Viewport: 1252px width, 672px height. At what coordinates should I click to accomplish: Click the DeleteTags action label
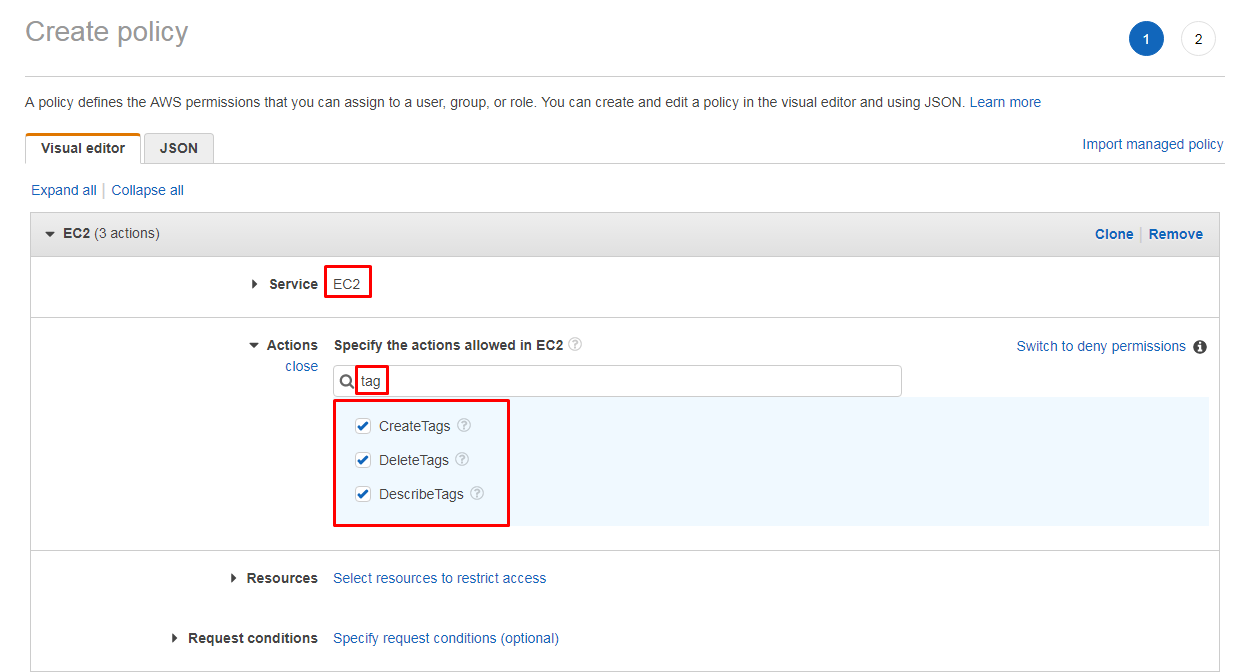pos(414,460)
